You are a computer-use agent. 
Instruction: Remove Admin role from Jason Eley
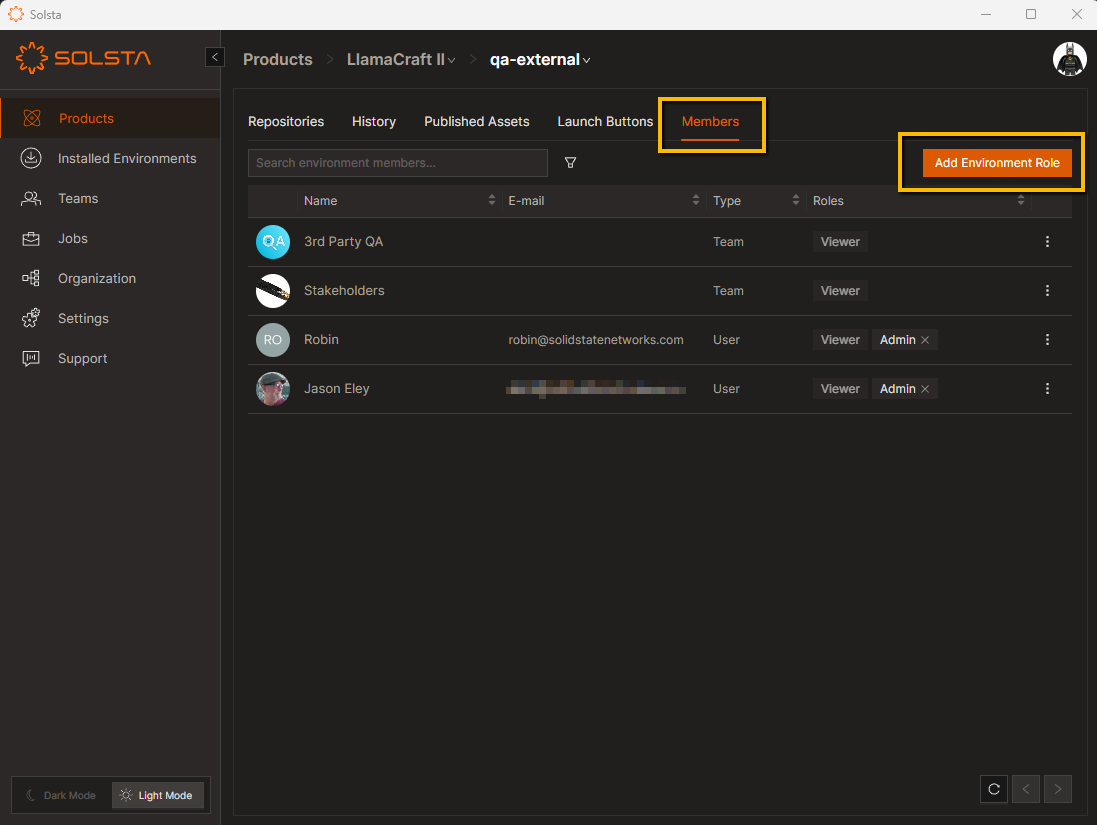point(925,388)
